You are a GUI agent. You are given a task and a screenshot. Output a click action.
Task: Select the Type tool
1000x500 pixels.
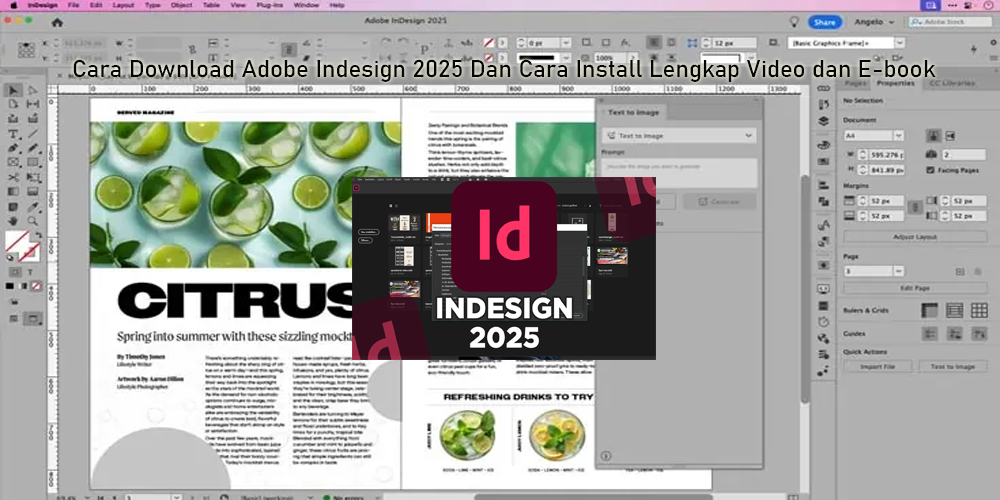click(x=13, y=134)
